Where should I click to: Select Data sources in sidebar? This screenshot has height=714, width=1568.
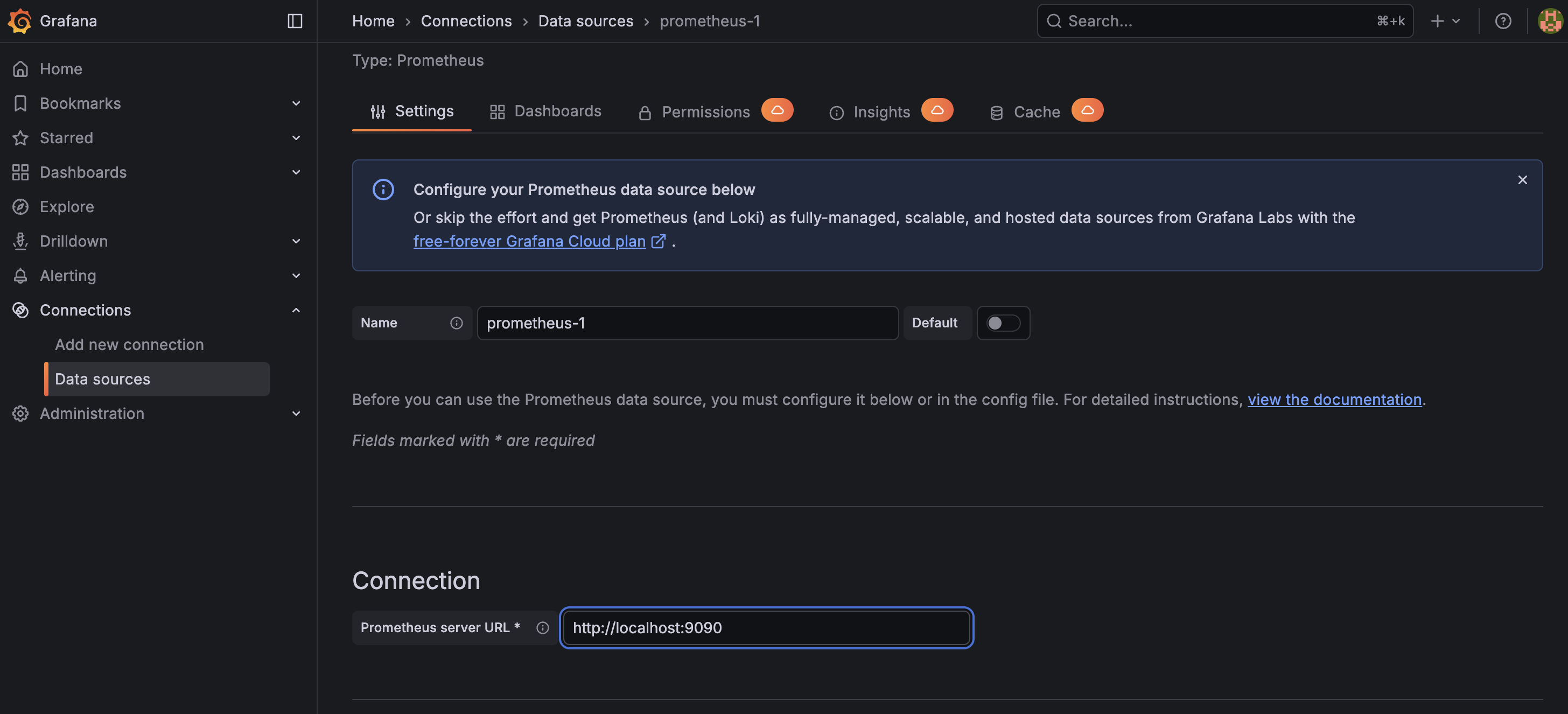point(158,379)
